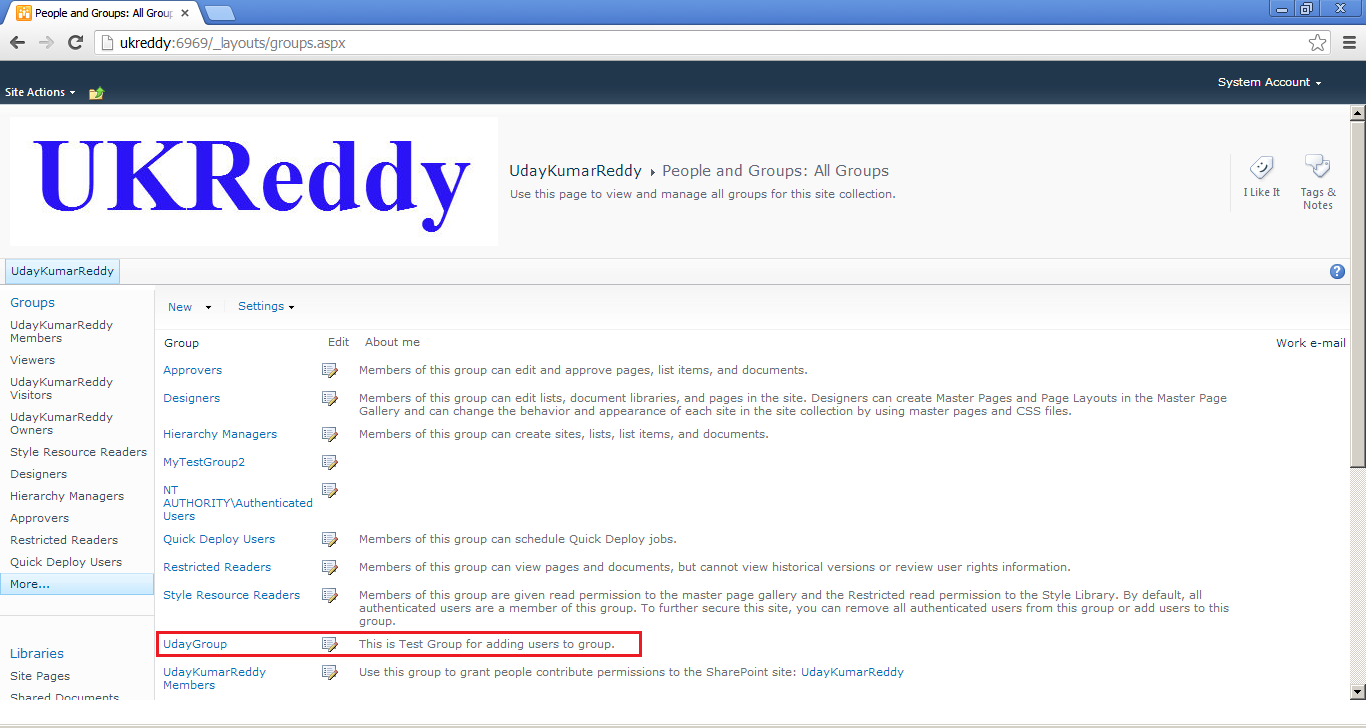Image resolution: width=1366 pixels, height=728 pixels.
Task: Click edit icon next to MyTestGroup2
Action: point(329,462)
